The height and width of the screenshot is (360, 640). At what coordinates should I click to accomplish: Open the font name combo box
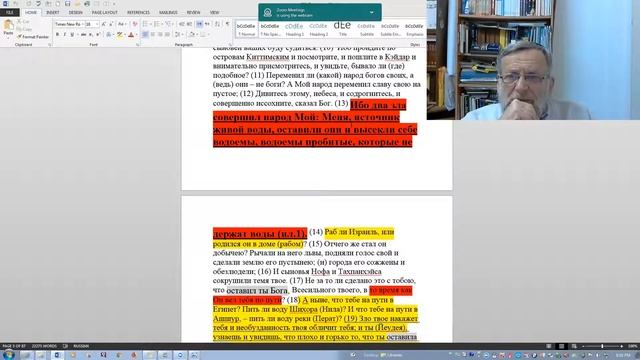tap(69, 24)
